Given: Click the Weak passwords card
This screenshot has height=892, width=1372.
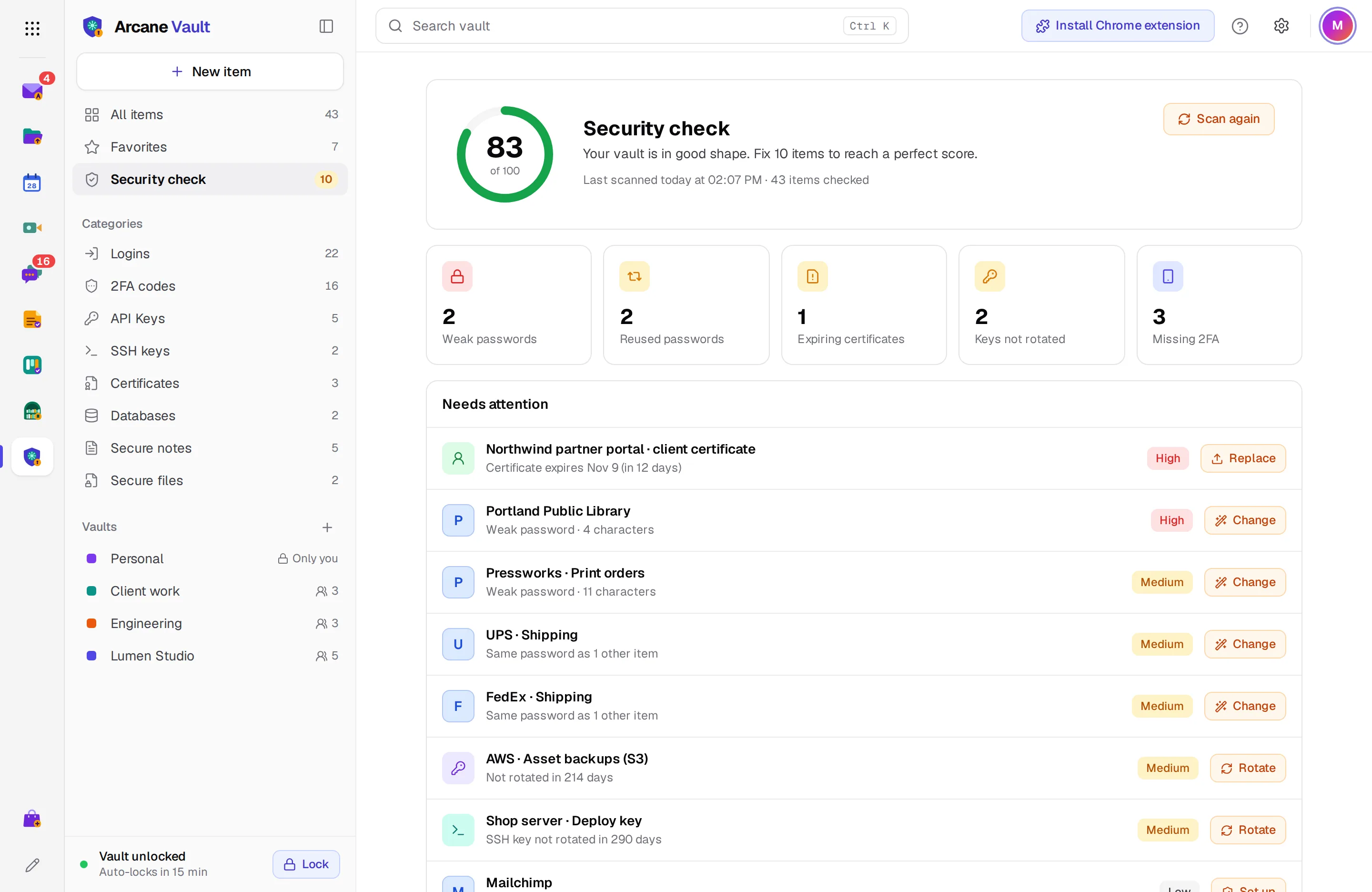Looking at the screenshot, I should (508, 305).
